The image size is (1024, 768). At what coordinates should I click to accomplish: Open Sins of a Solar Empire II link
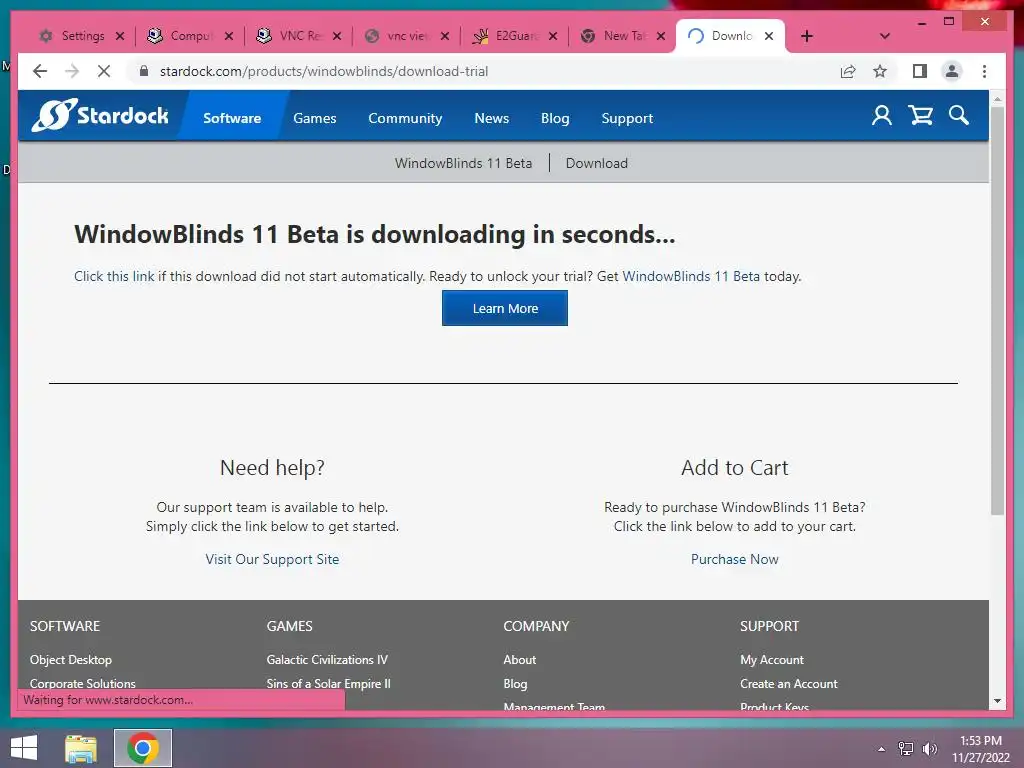[x=328, y=684]
